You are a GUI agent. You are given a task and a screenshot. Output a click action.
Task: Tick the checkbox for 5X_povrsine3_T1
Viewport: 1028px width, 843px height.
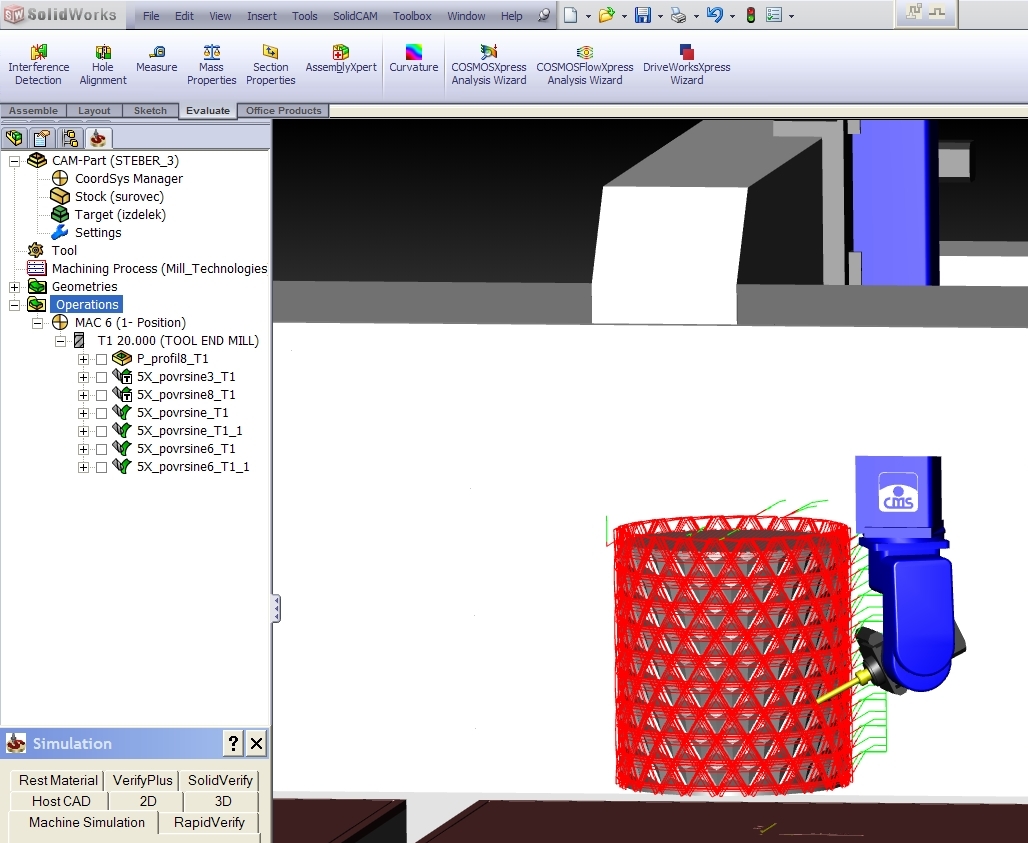coord(102,377)
